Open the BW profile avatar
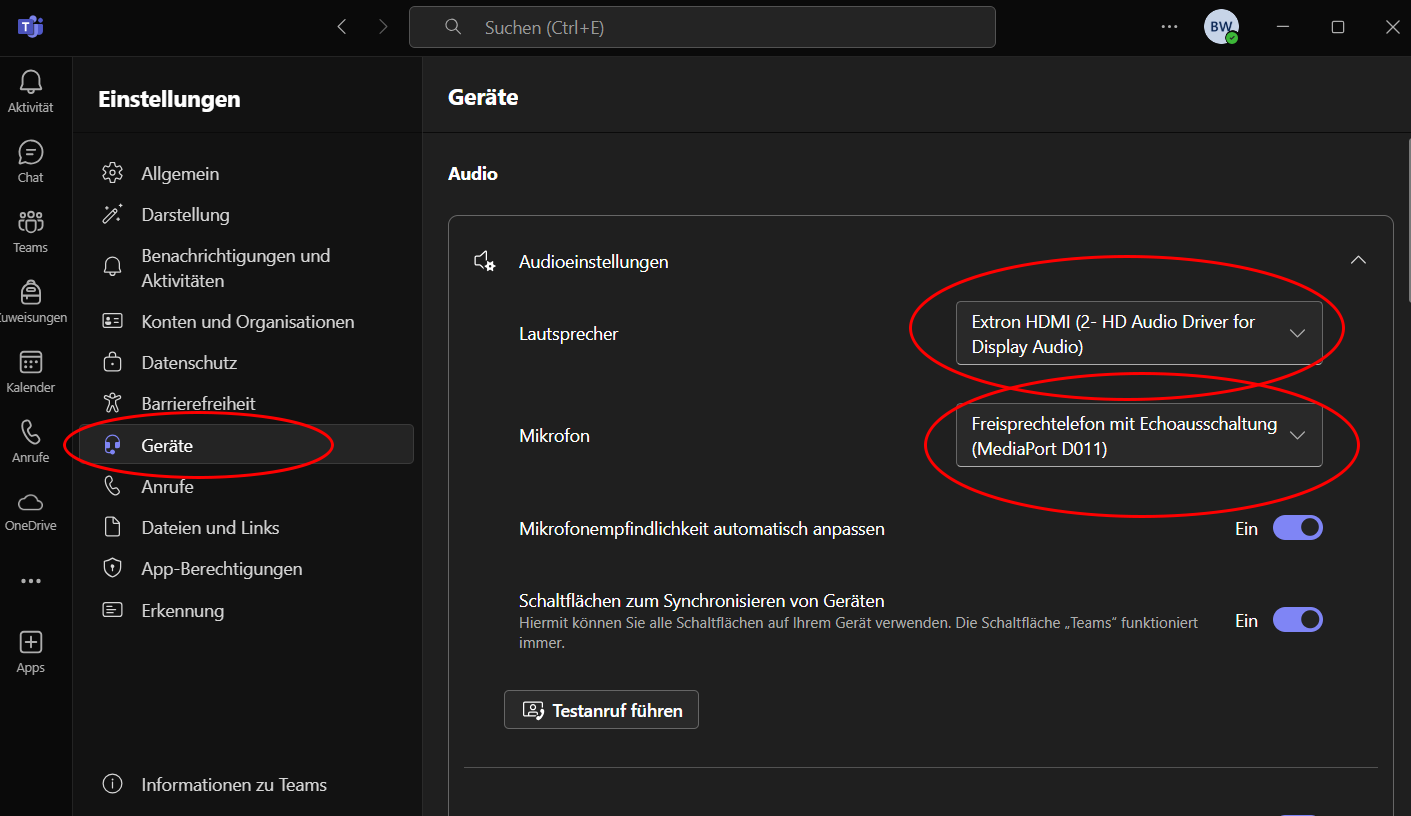 point(1221,27)
